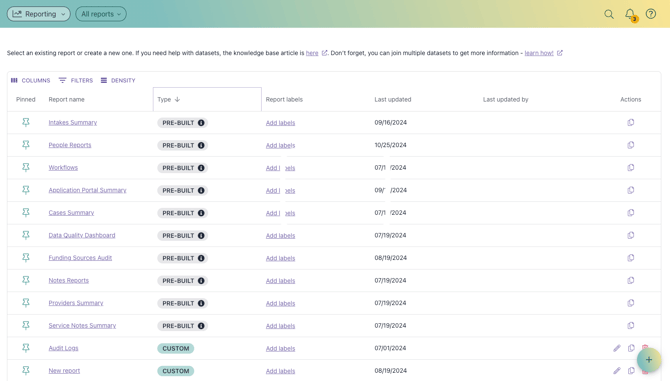Toggle pin for New report
Screen dimensions: 670x381
26,371
